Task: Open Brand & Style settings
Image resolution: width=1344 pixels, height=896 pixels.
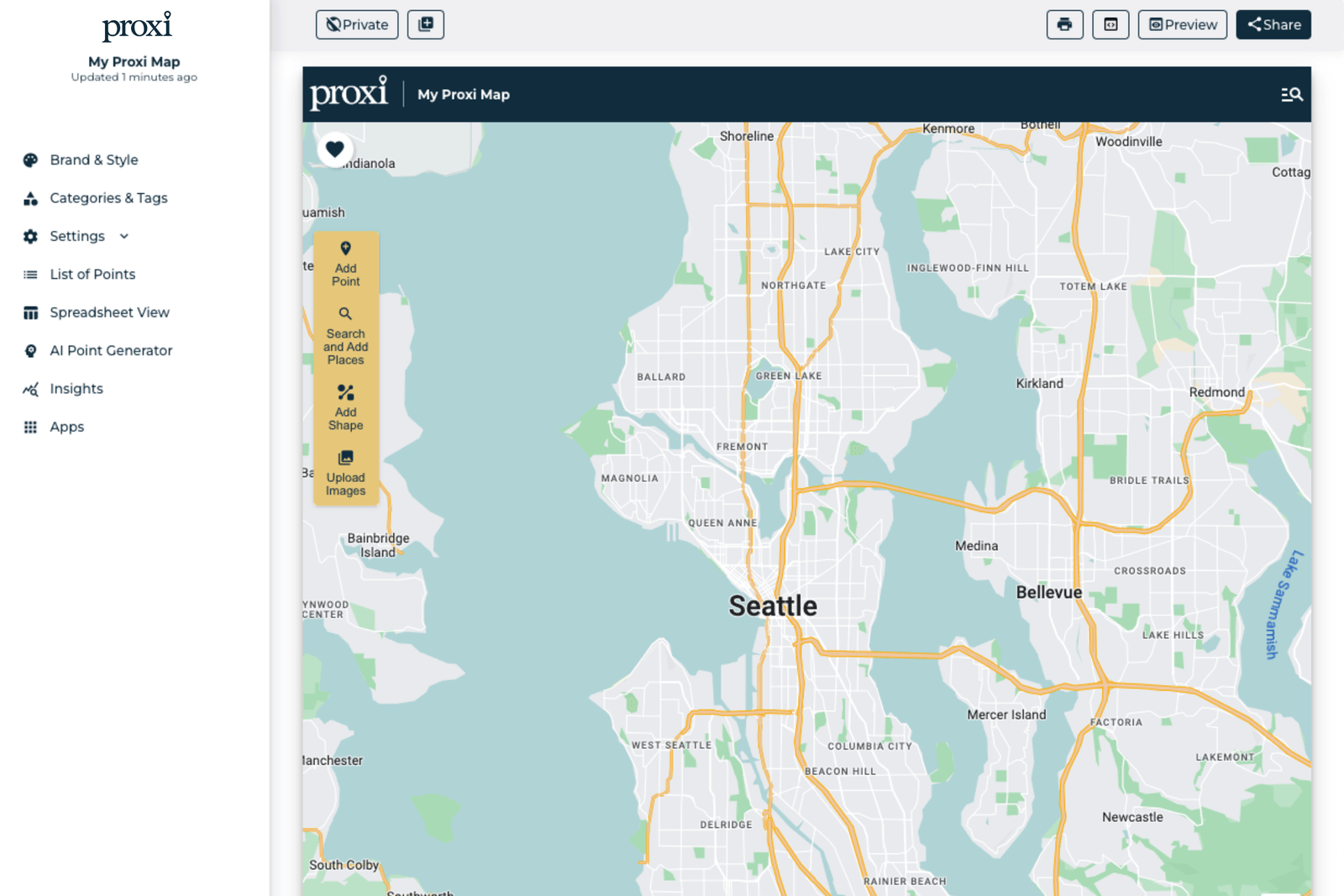Action: tap(94, 160)
